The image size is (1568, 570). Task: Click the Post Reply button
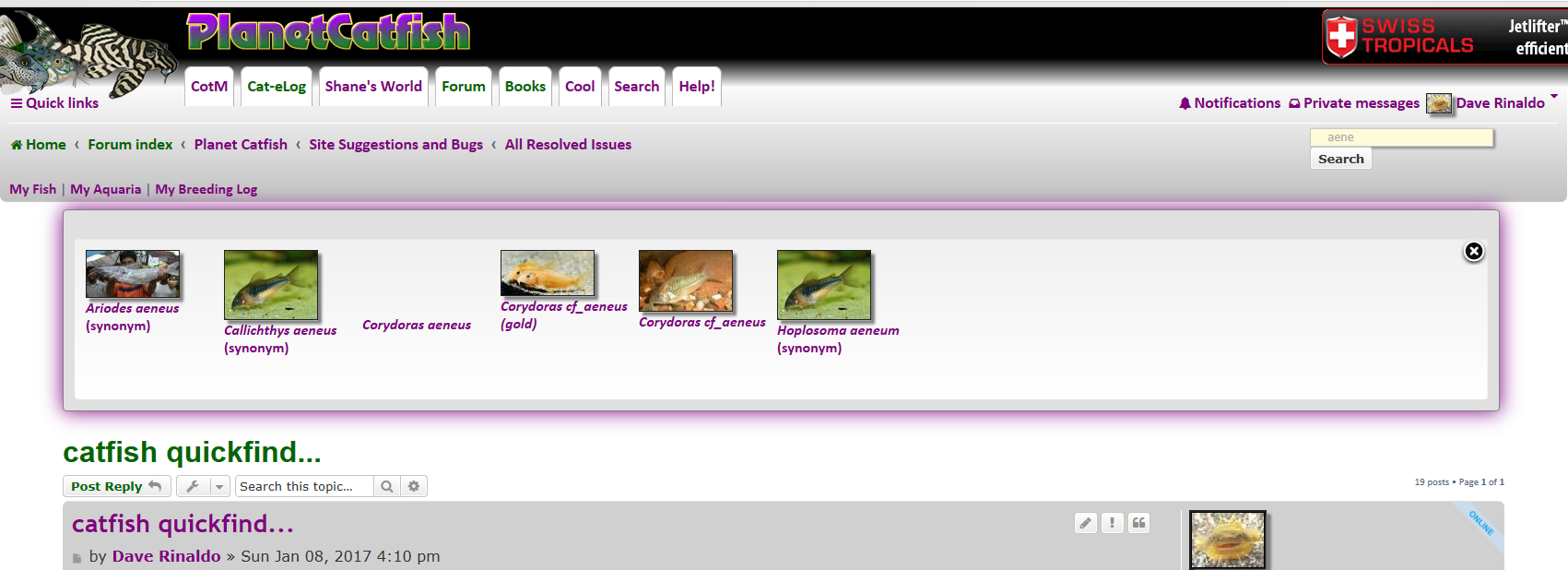pyautogui.click(x=116, y=486)
